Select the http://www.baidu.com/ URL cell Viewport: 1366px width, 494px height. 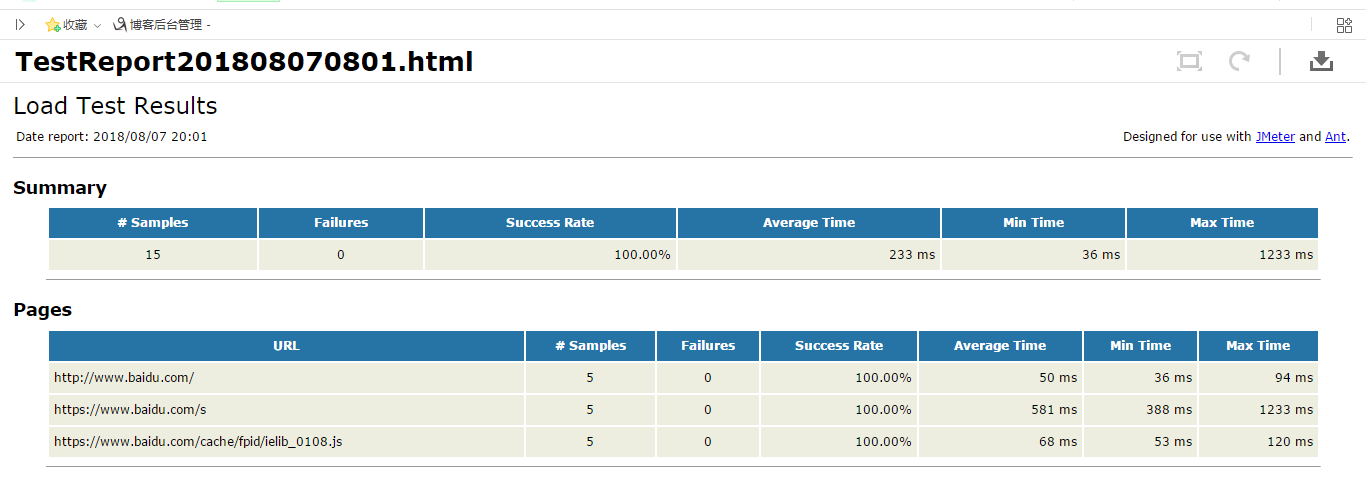(x=286, y=378)
